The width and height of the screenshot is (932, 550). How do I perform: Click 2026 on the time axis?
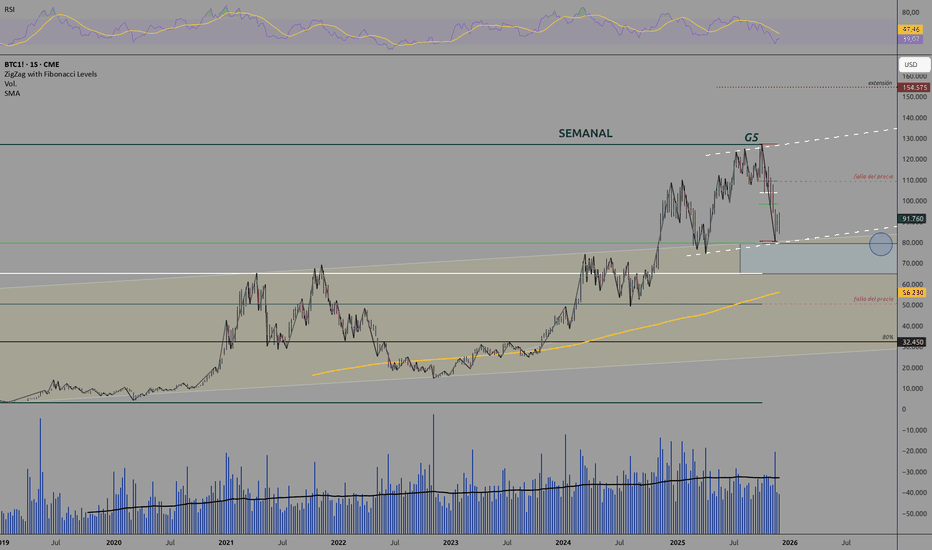tap(790, 542)
